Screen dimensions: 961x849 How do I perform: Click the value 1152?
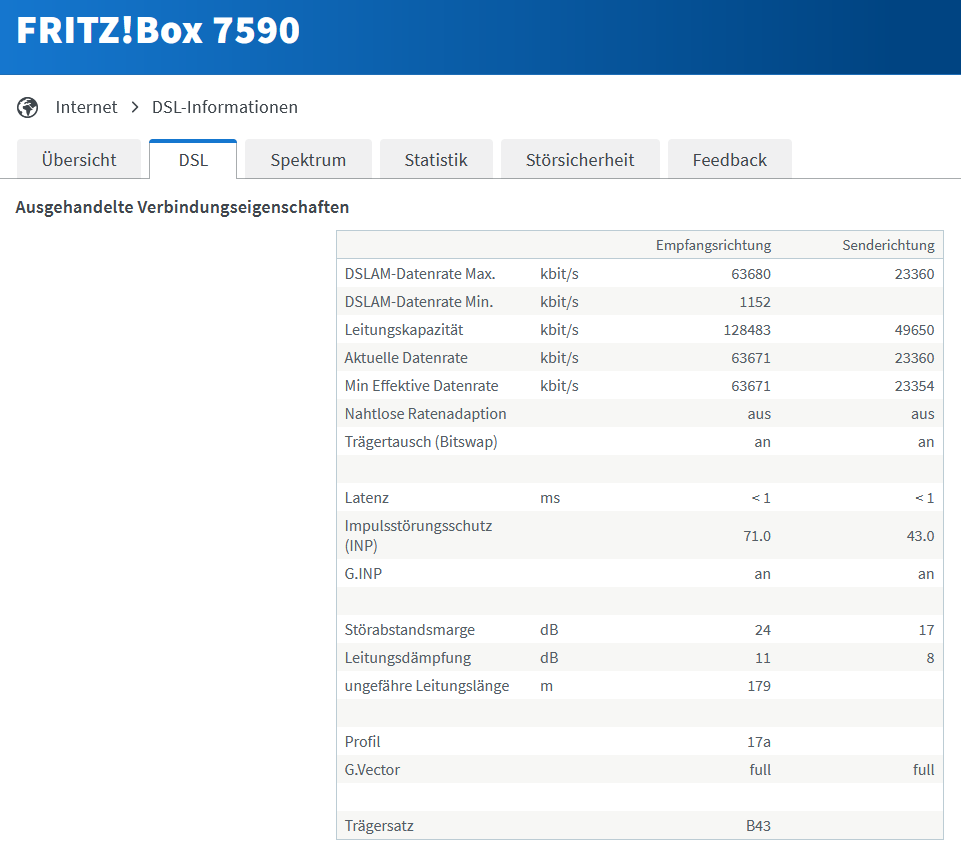tap(755, 302)
